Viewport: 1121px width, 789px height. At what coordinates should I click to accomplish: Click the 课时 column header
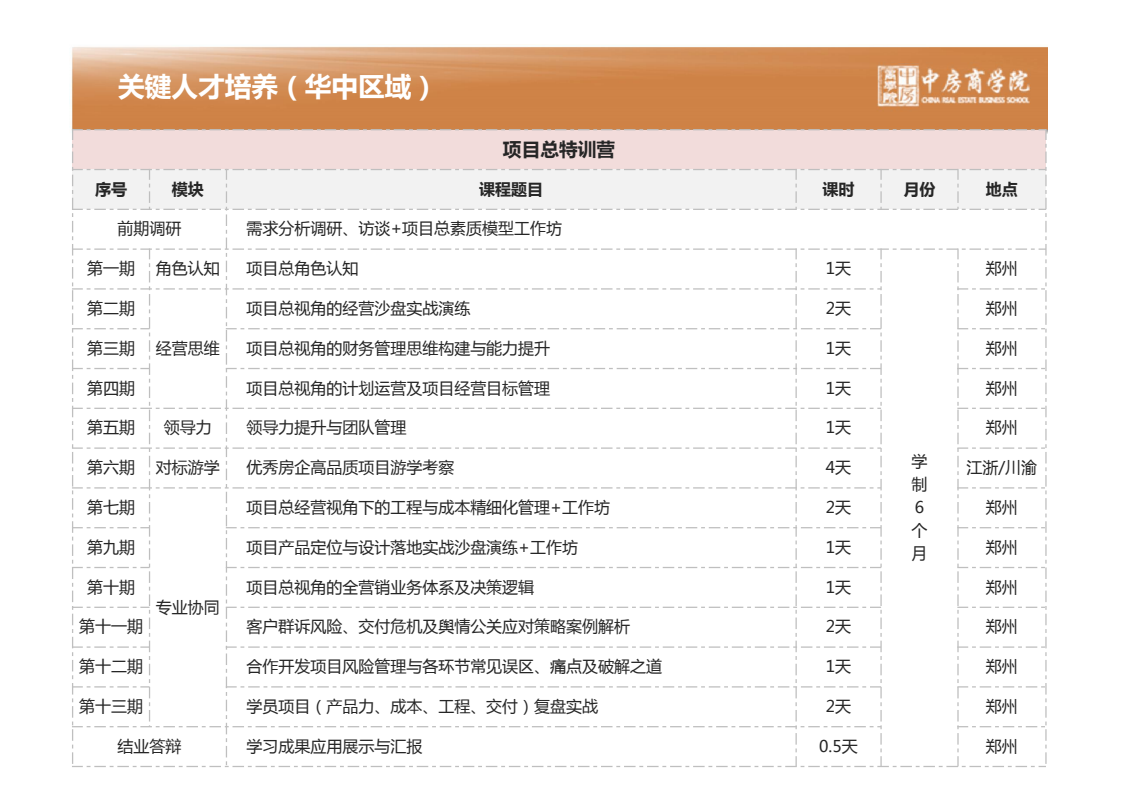click(838, 189)
